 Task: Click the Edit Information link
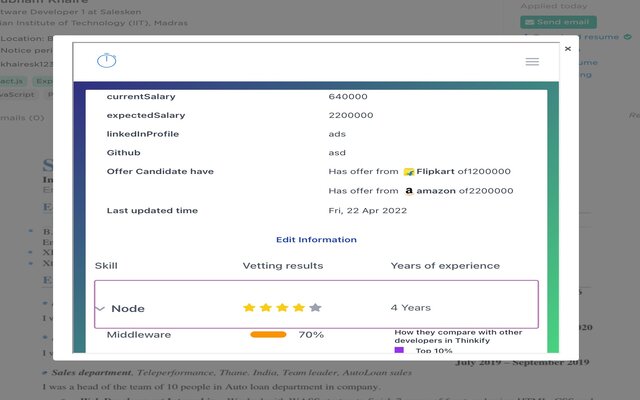pyautogui.click(x=316, y=240)
